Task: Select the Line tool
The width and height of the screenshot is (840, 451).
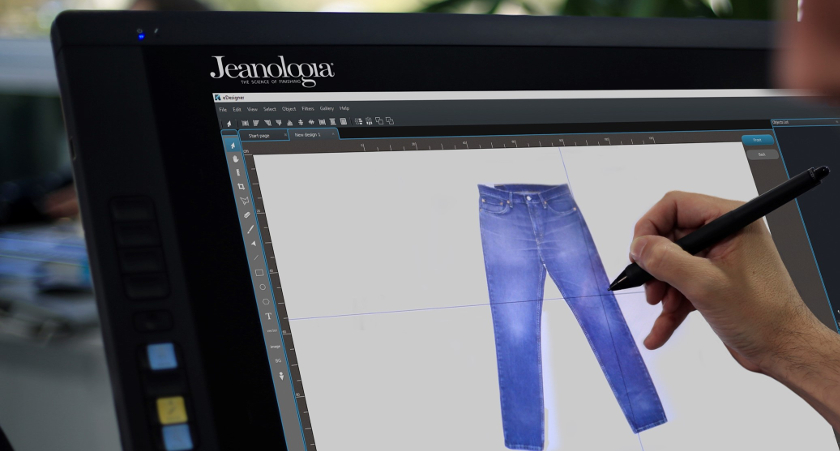Action: 256,258
